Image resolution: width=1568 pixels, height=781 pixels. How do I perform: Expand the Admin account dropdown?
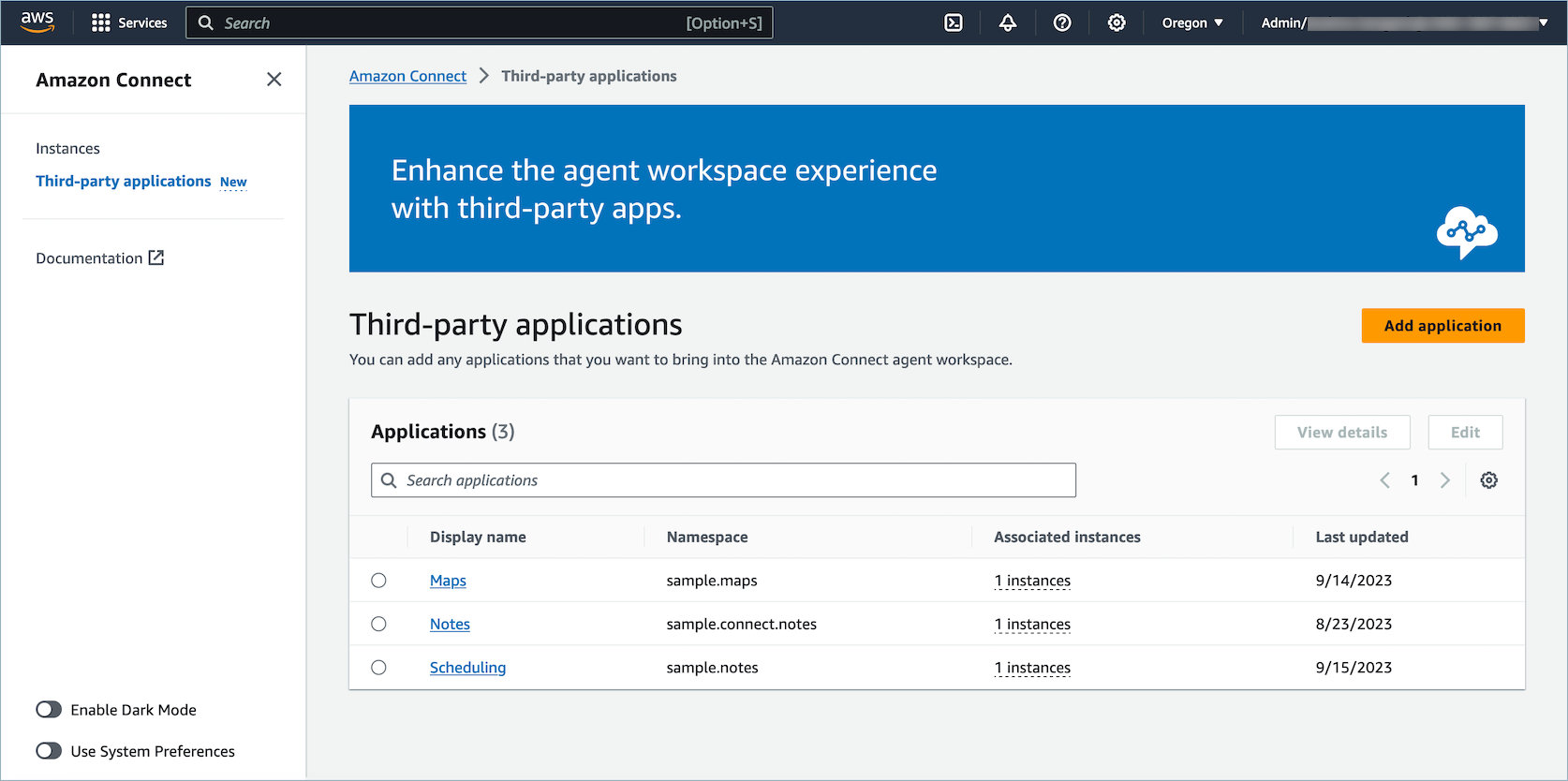click(x=1404, y=22)
